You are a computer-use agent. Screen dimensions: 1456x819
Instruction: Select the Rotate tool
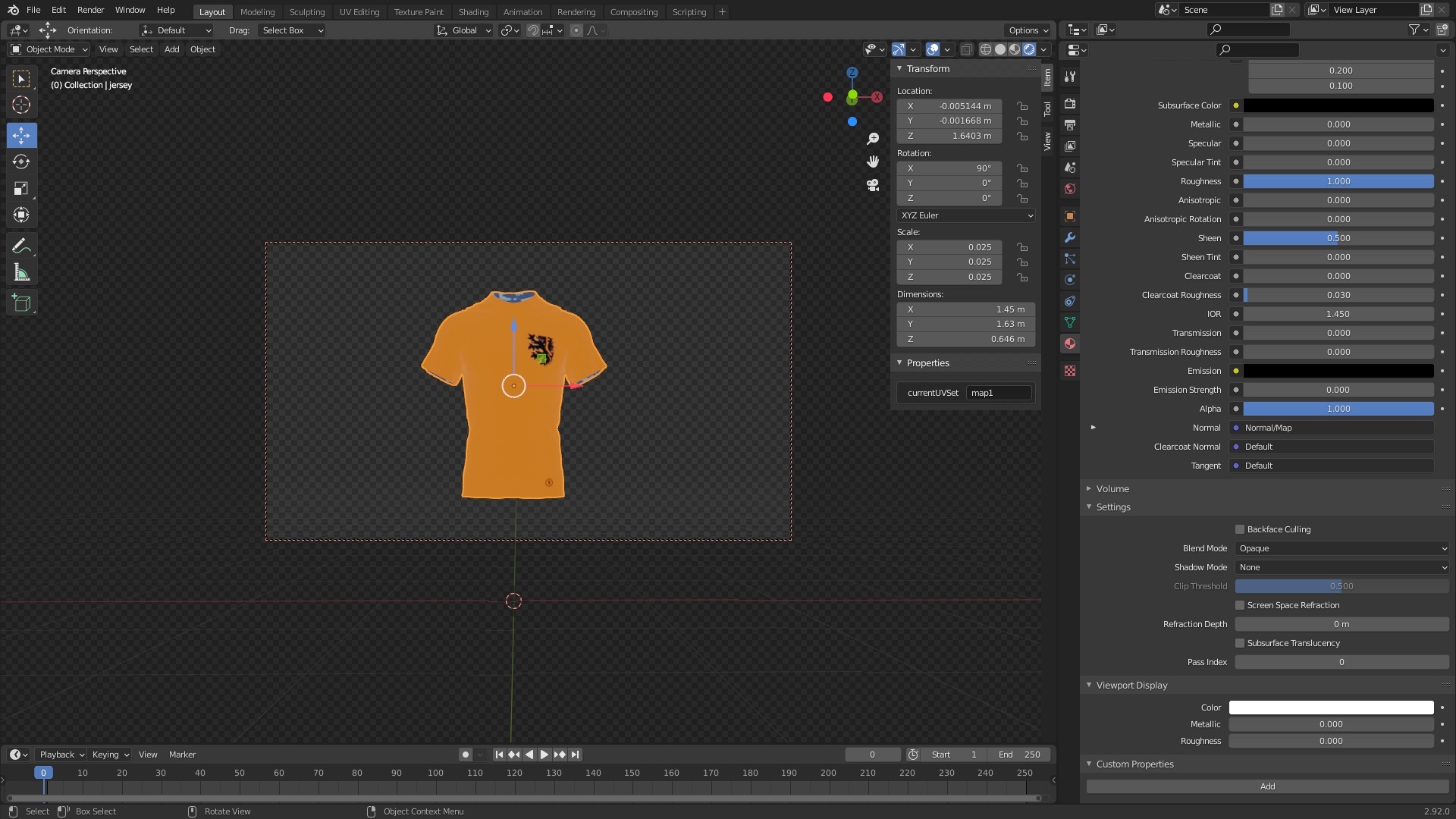[x=21, y=162]
